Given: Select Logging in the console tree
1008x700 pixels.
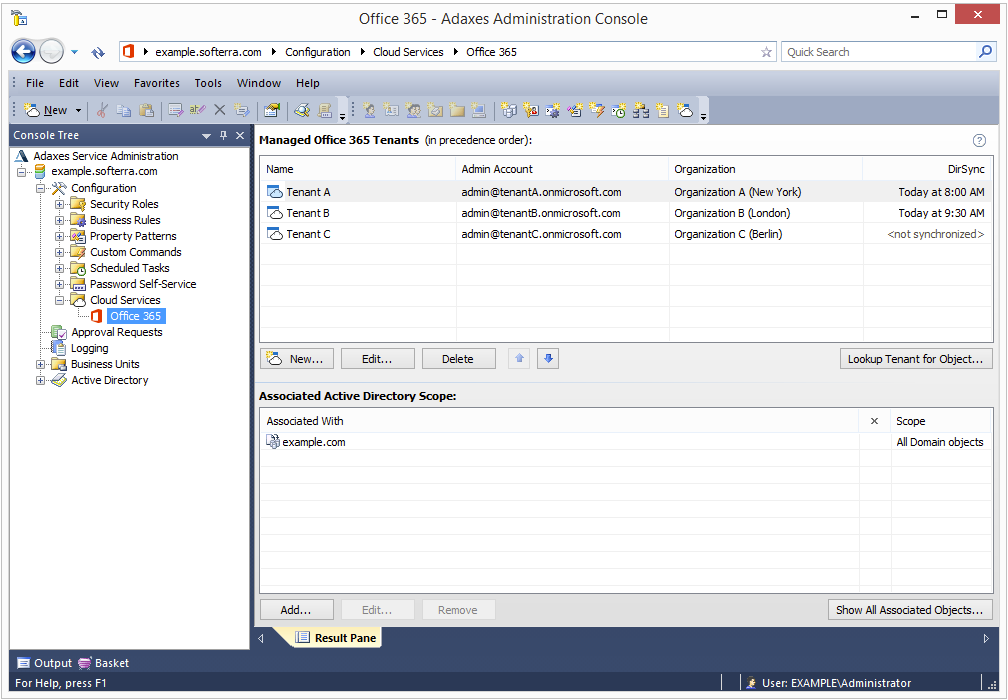Looking at the screenshot, I should pos(89,348).
